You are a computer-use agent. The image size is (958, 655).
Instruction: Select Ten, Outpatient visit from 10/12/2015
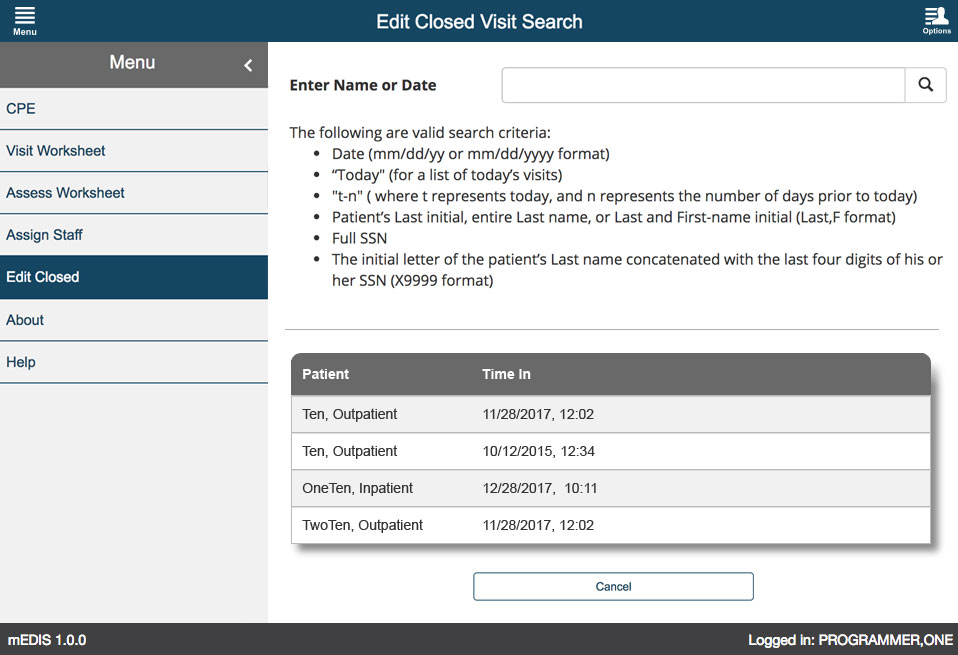coord(611,452)
